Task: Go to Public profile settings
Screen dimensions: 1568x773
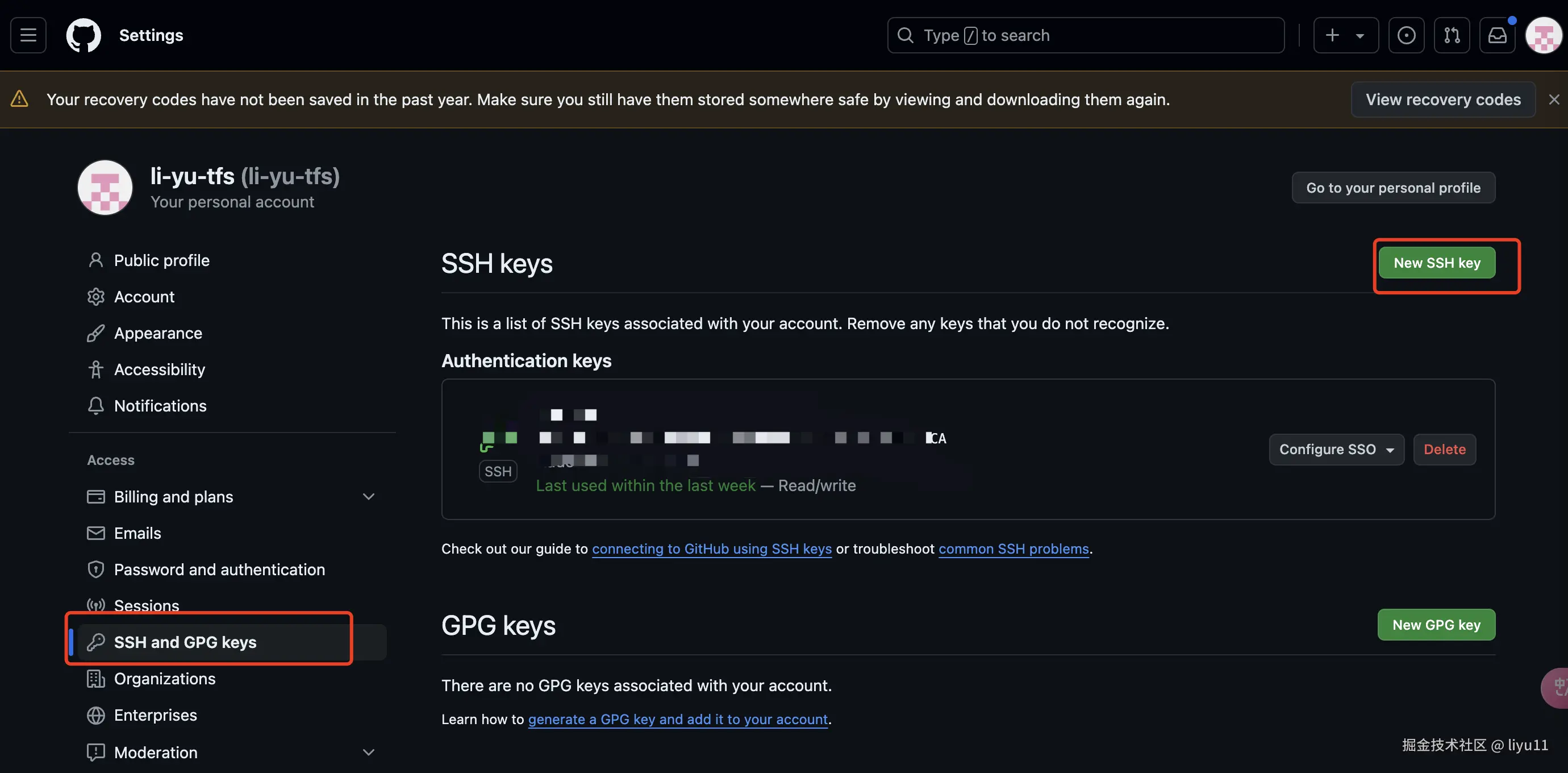Action: (161, 260)
